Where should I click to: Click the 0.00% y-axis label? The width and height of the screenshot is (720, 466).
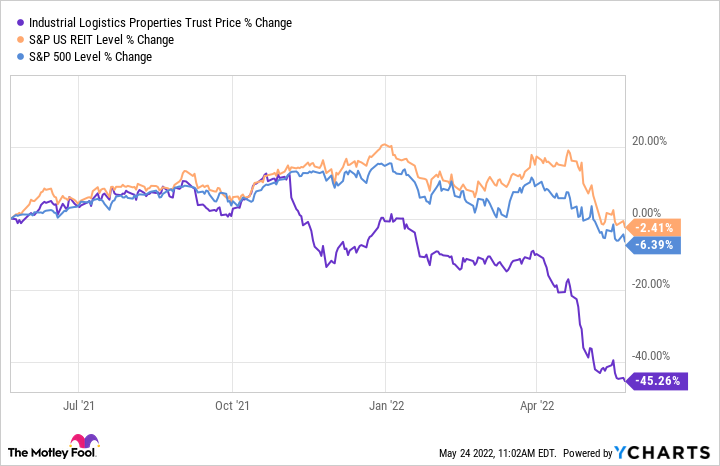(652, 212)
